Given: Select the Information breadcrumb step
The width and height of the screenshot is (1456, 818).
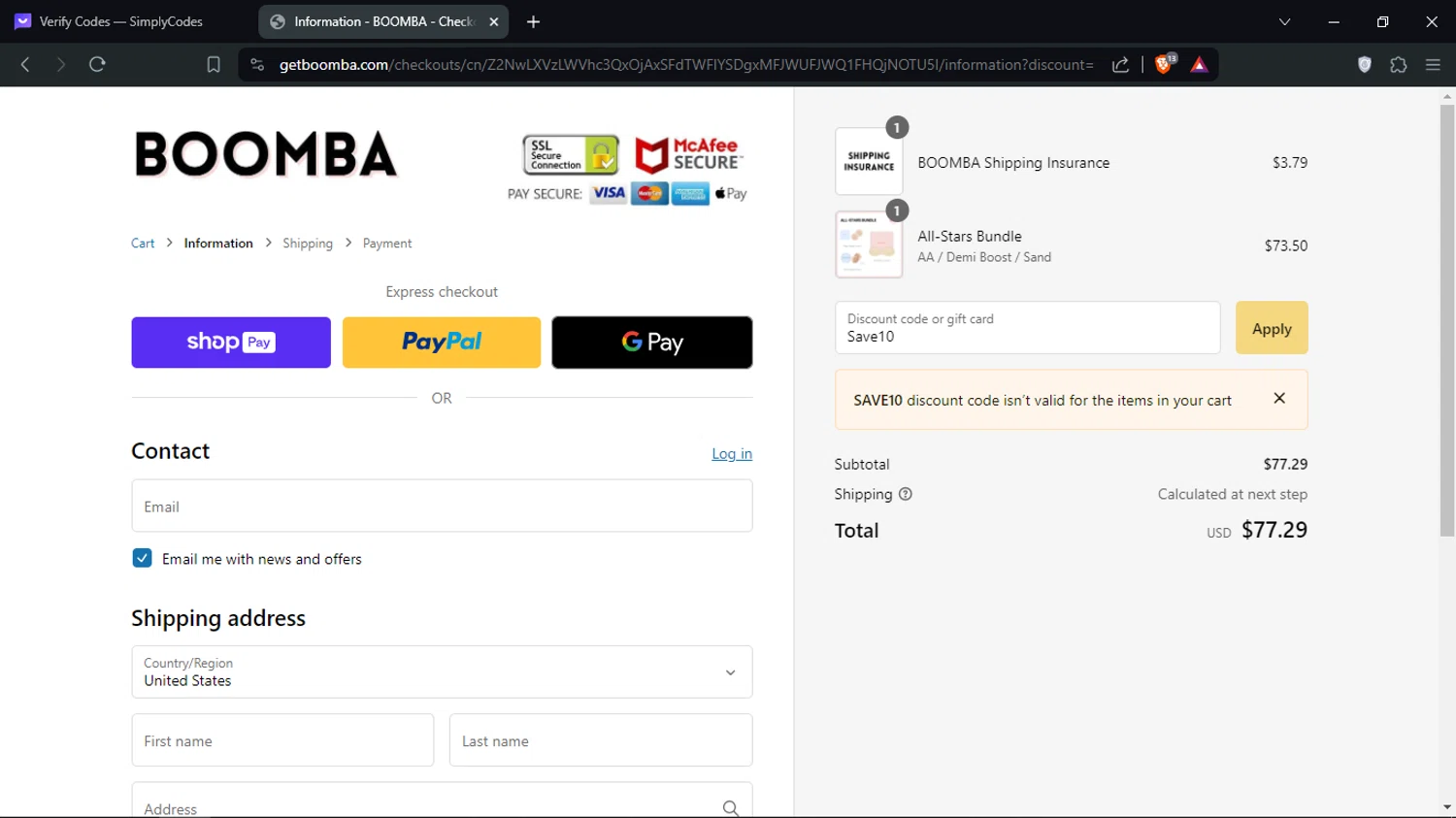Looking at the screenshot, I should coord(218,244).
